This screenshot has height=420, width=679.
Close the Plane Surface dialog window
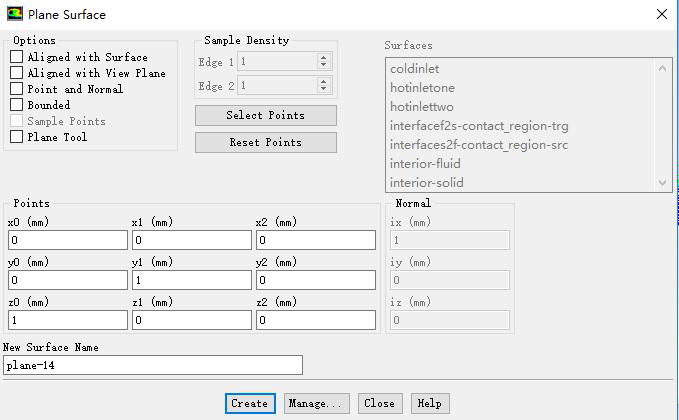coord(661,14)
